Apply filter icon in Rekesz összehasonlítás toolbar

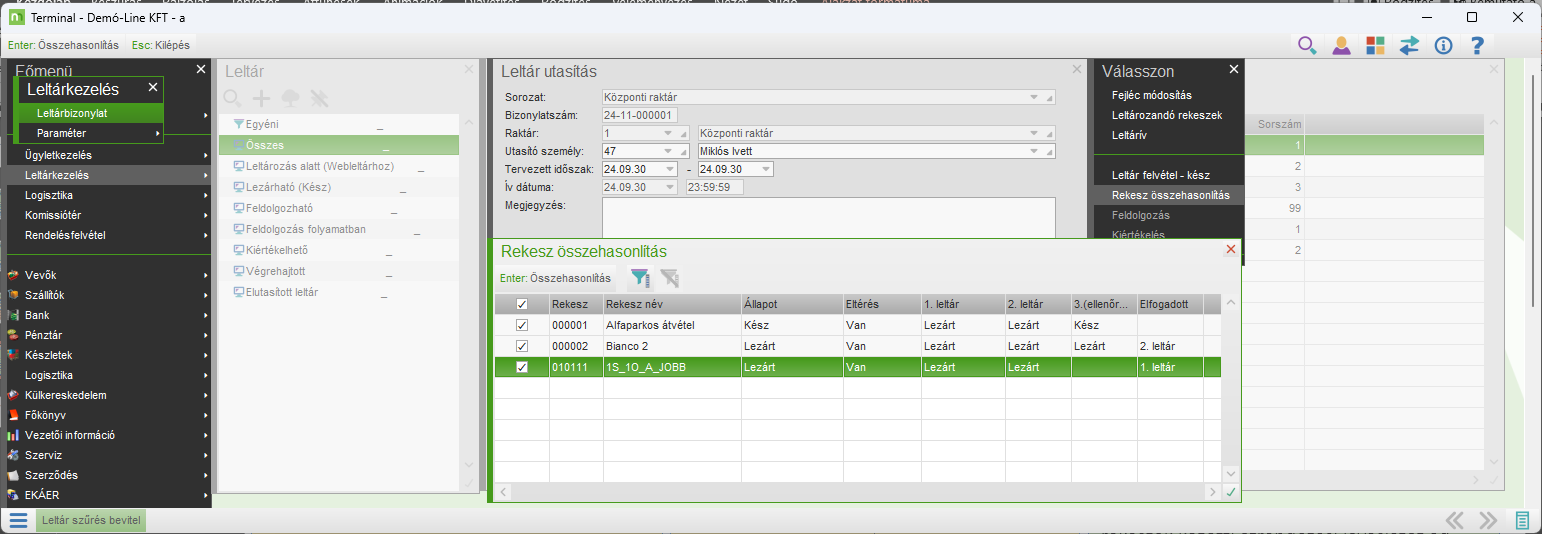click(x=639, y=278)
